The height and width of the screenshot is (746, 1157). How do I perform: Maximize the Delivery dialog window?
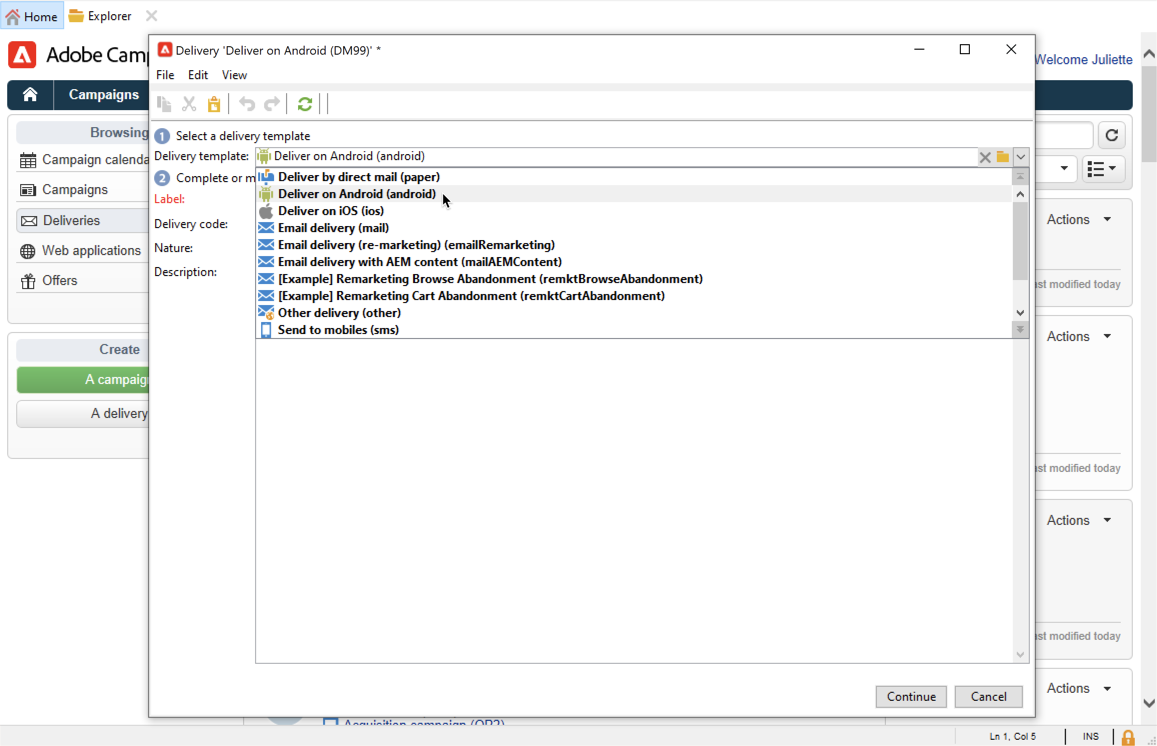pyautogui.click(x=964, y=49)
